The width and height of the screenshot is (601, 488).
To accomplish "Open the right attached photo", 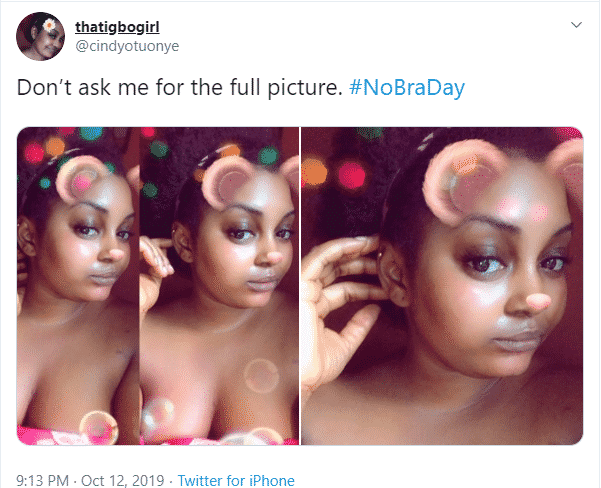I will point(442,286).
